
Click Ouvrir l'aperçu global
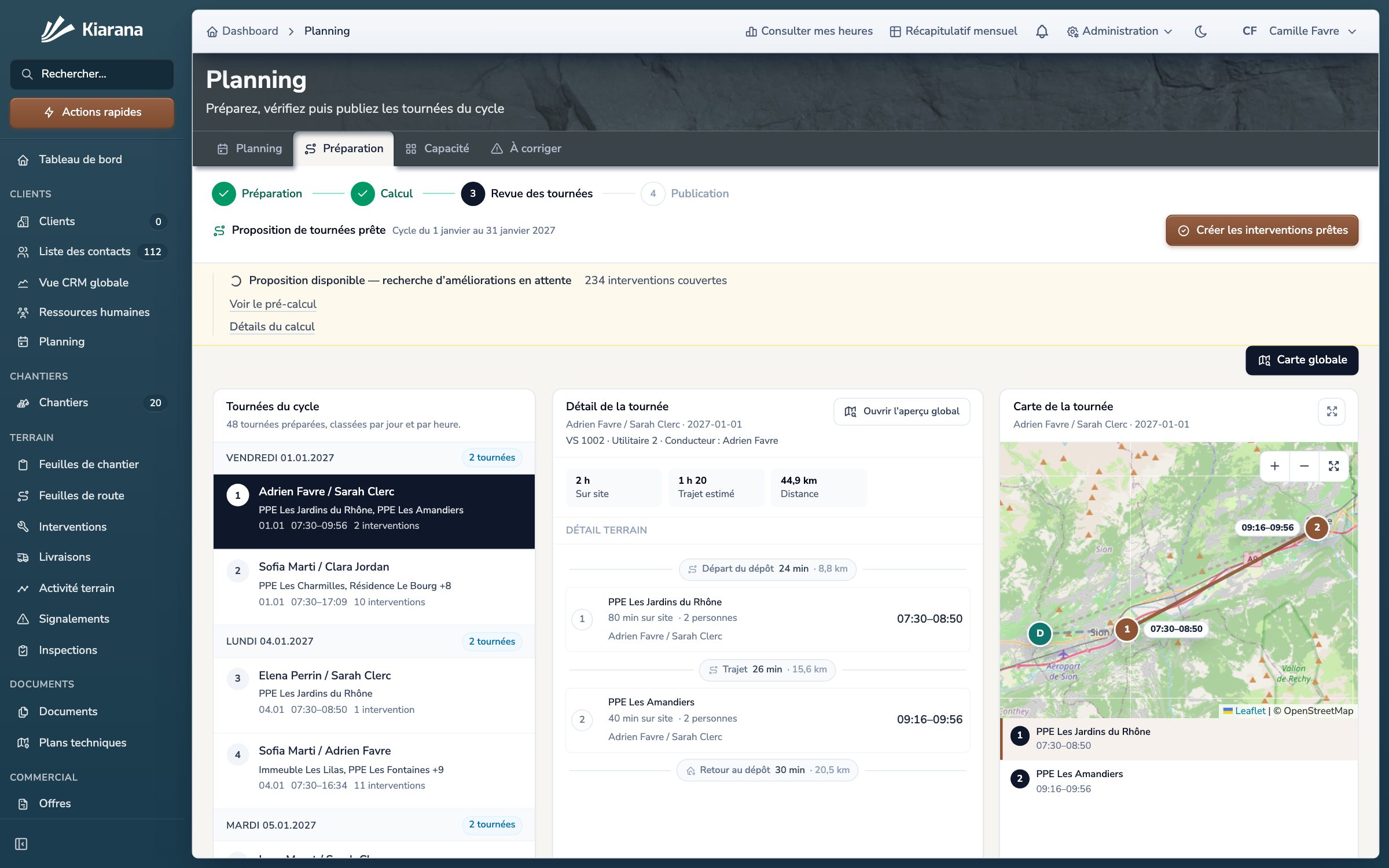coord(902,411)
